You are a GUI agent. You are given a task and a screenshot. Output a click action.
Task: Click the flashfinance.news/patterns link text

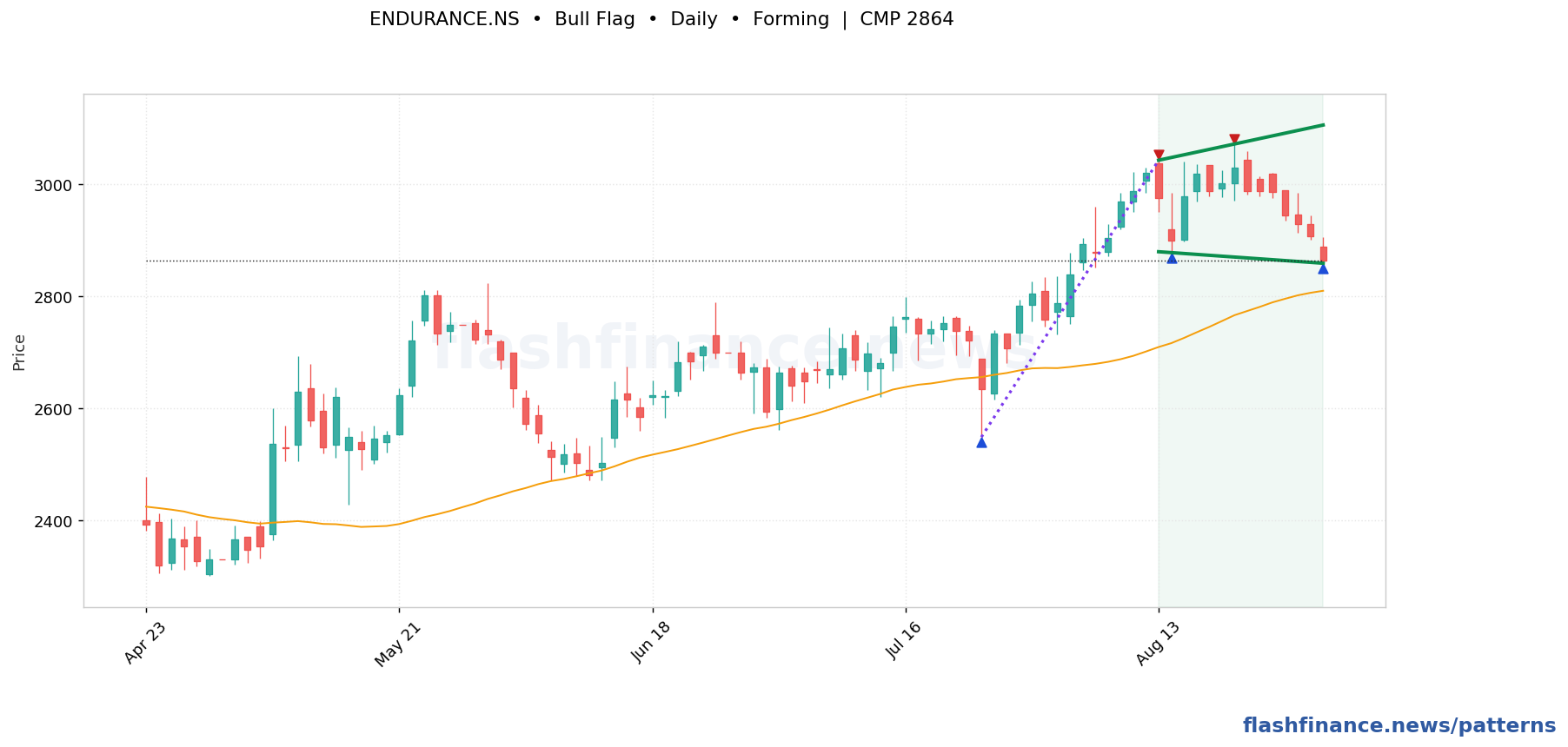1399,726
